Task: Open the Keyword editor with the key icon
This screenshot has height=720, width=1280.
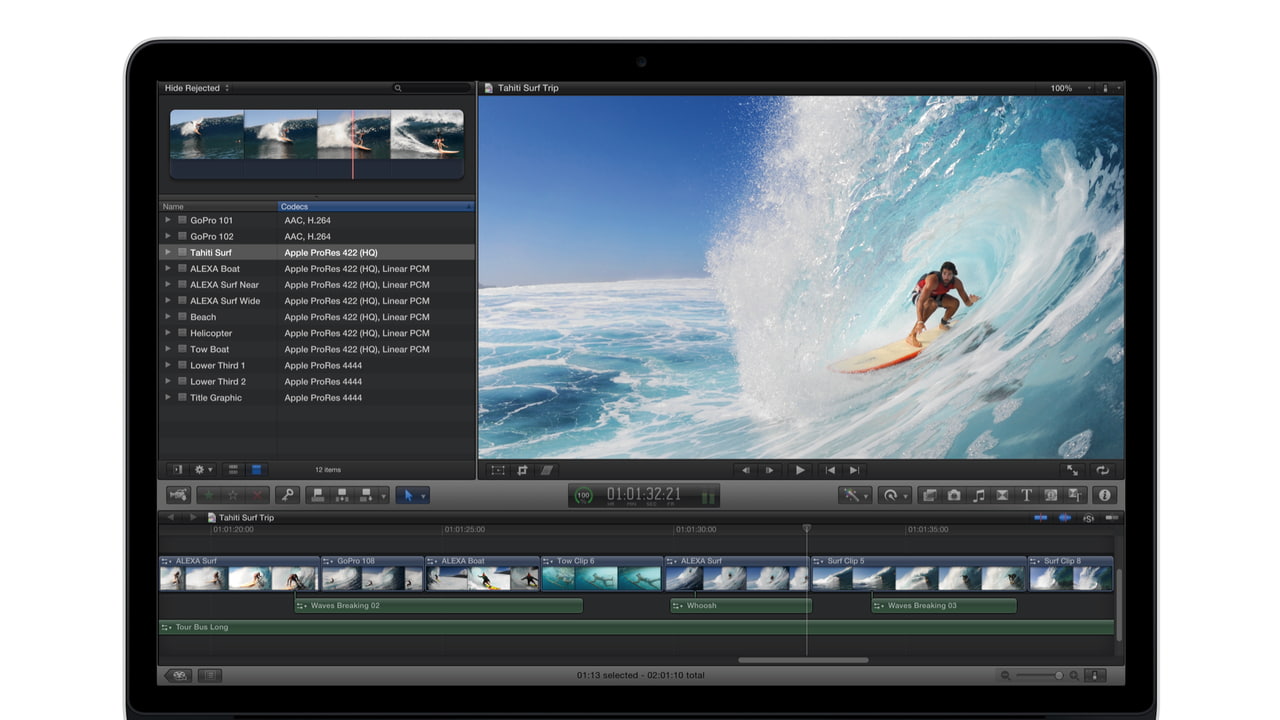Action: [289, 495]
